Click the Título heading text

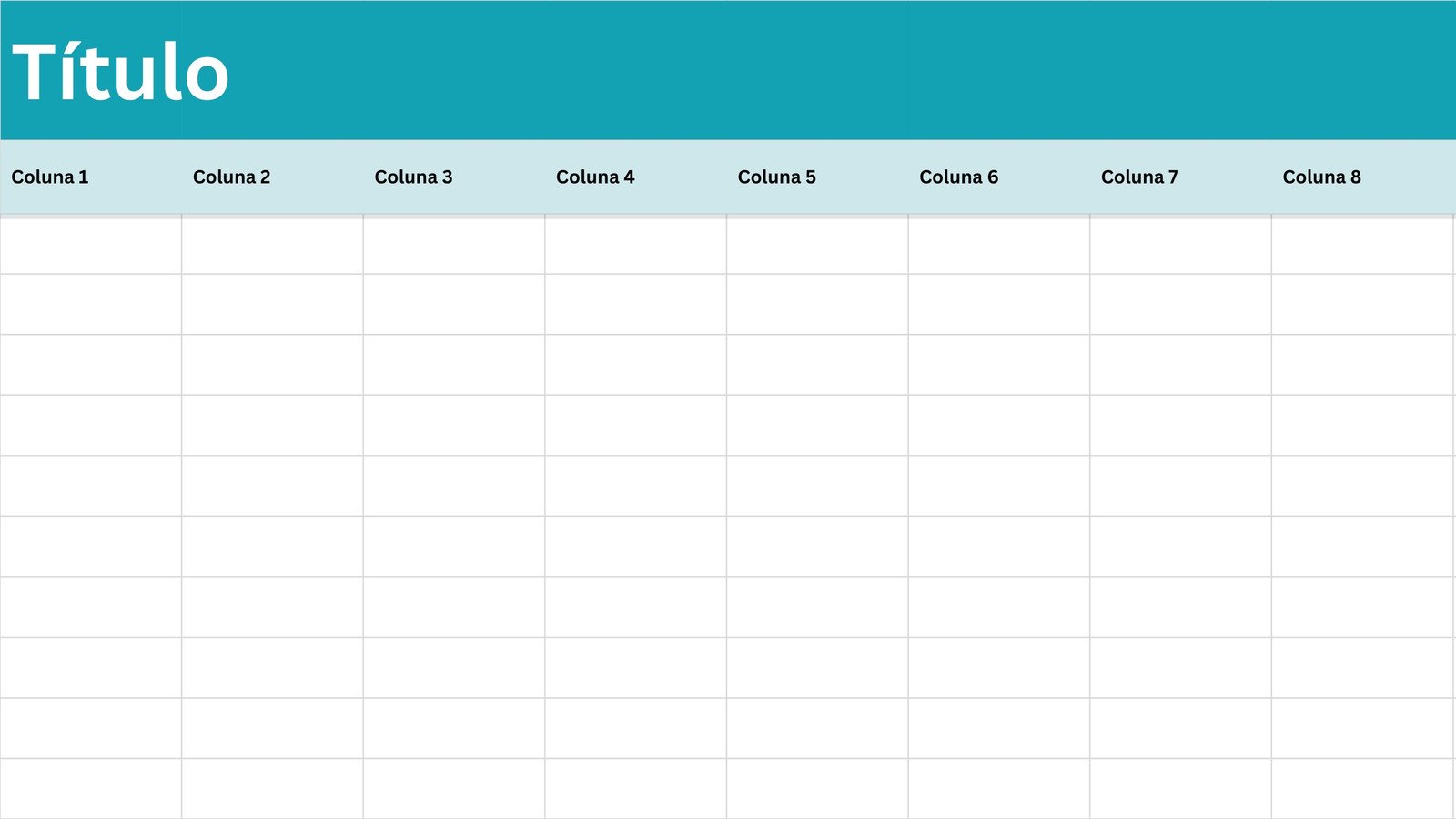(x=120, y=73)
